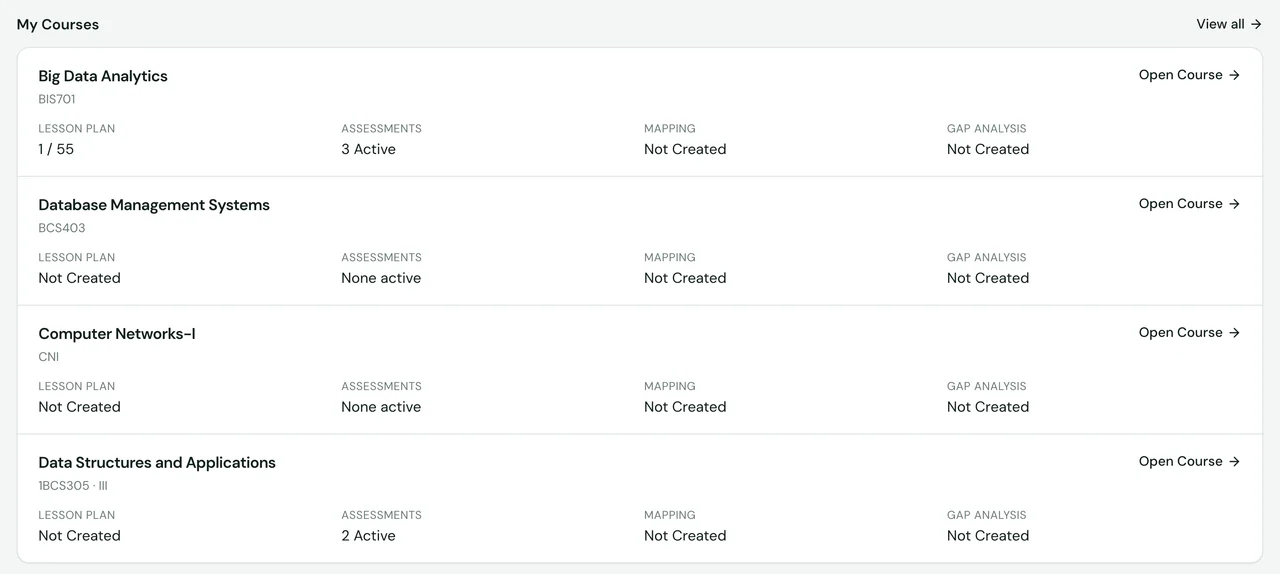Click the BIS701 course code
Image resolution: width=1280 pixels, height=574 pixels.
click(57, 100)
